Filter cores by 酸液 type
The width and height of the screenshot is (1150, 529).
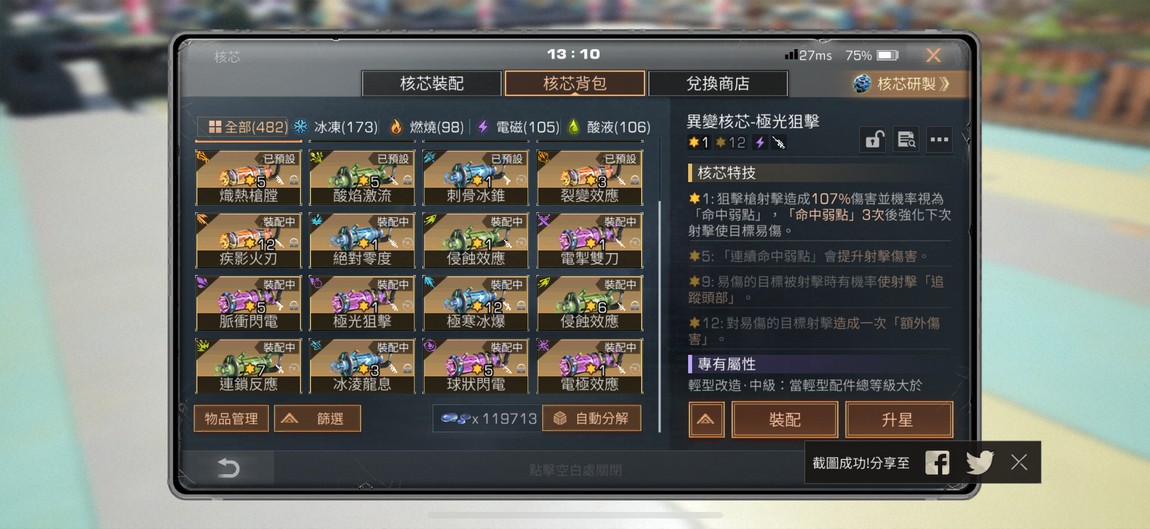pos(609,127)
